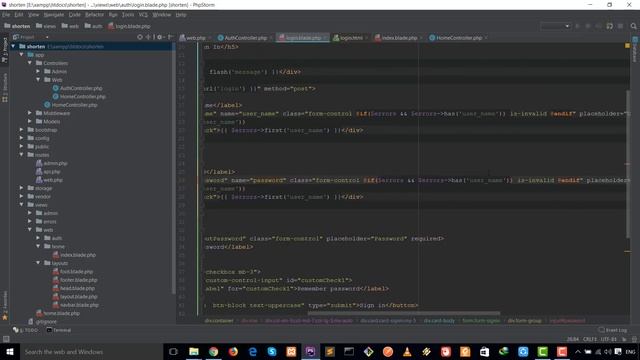Image resolution: width=640 pixels, height=360 pixels.
Task: Click the editor vertical scrollbar thumb
Action: pos(627,163)
